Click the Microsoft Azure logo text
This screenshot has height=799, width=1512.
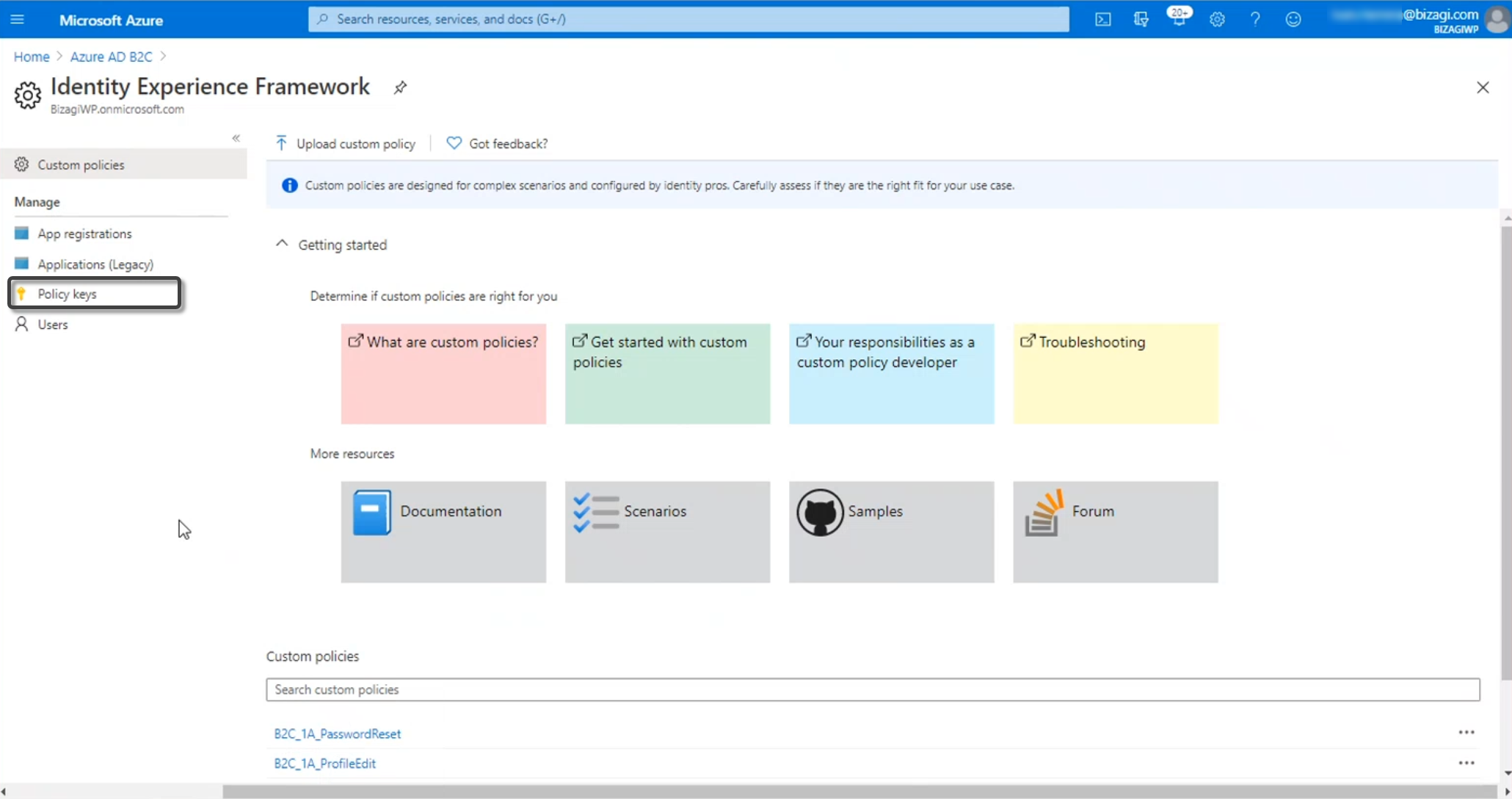pyautogui.click(x=111, y=20)
